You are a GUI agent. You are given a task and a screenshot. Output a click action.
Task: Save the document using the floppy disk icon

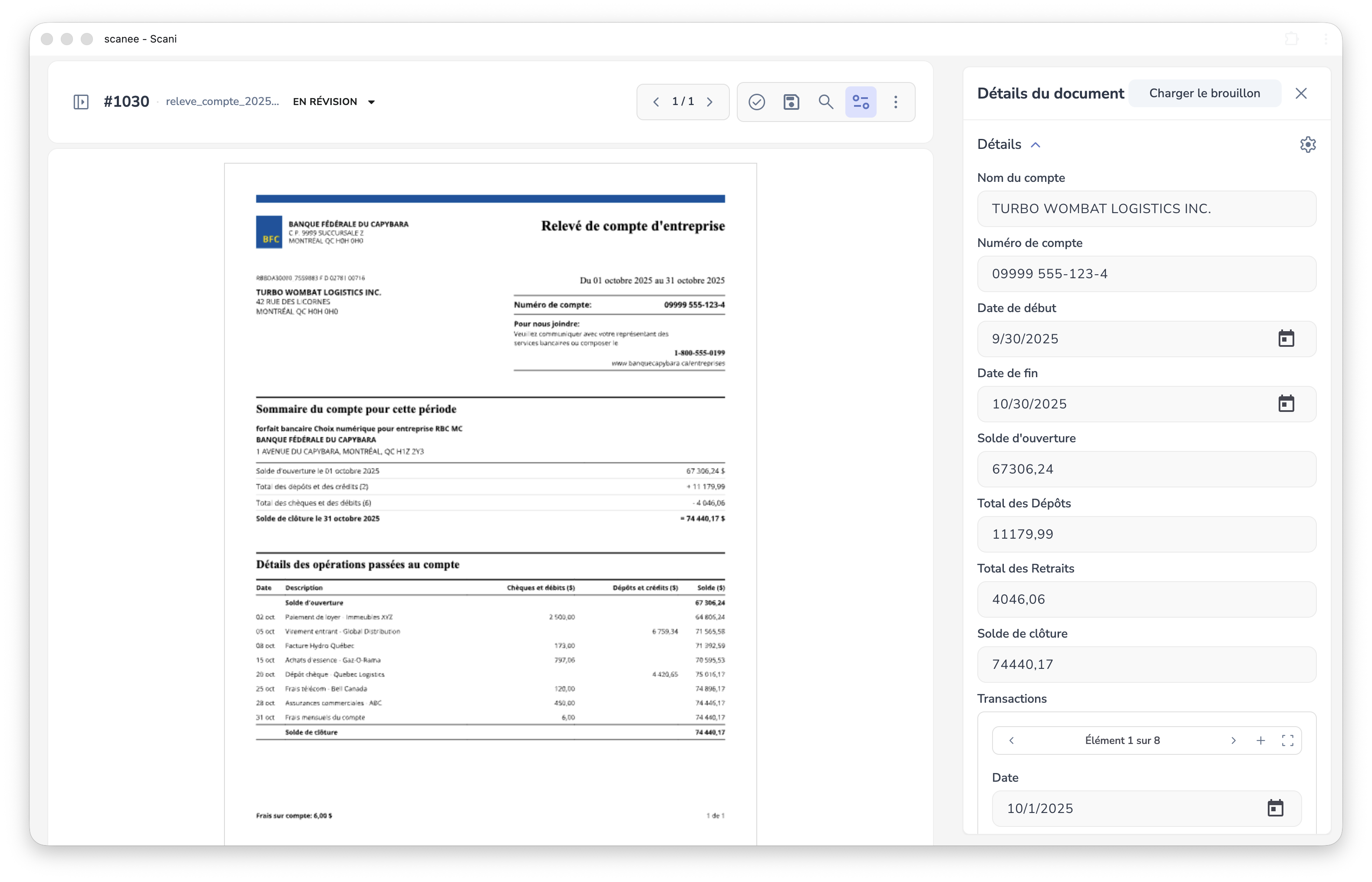click(x=791, y=102)
